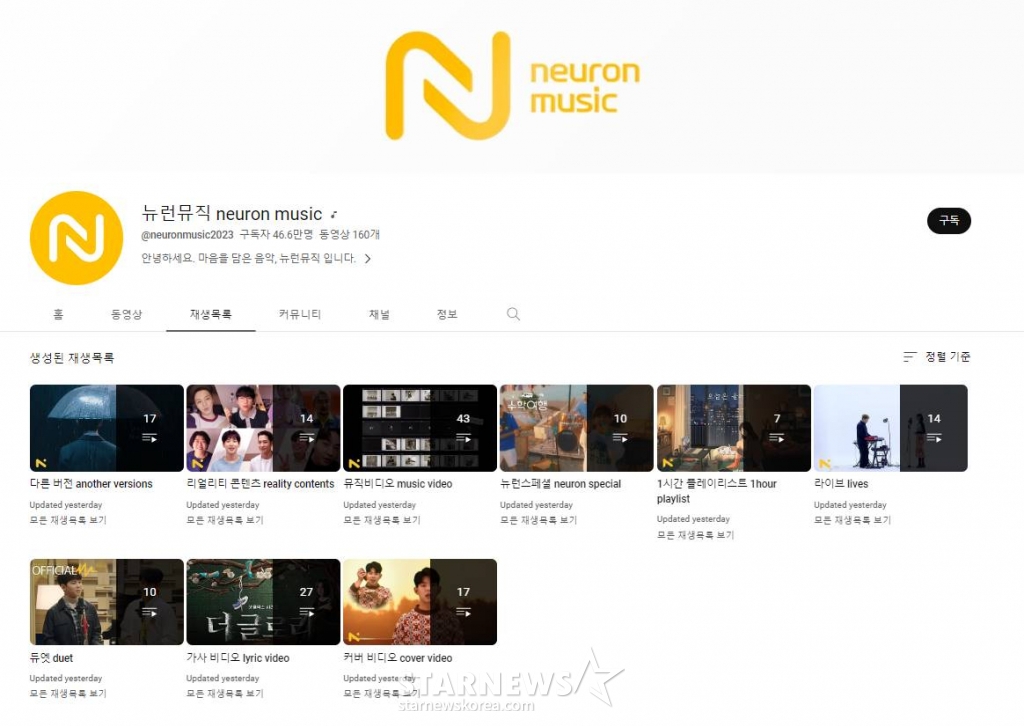
Task: Select the 재생목록 tab
Action: point(210,314)
